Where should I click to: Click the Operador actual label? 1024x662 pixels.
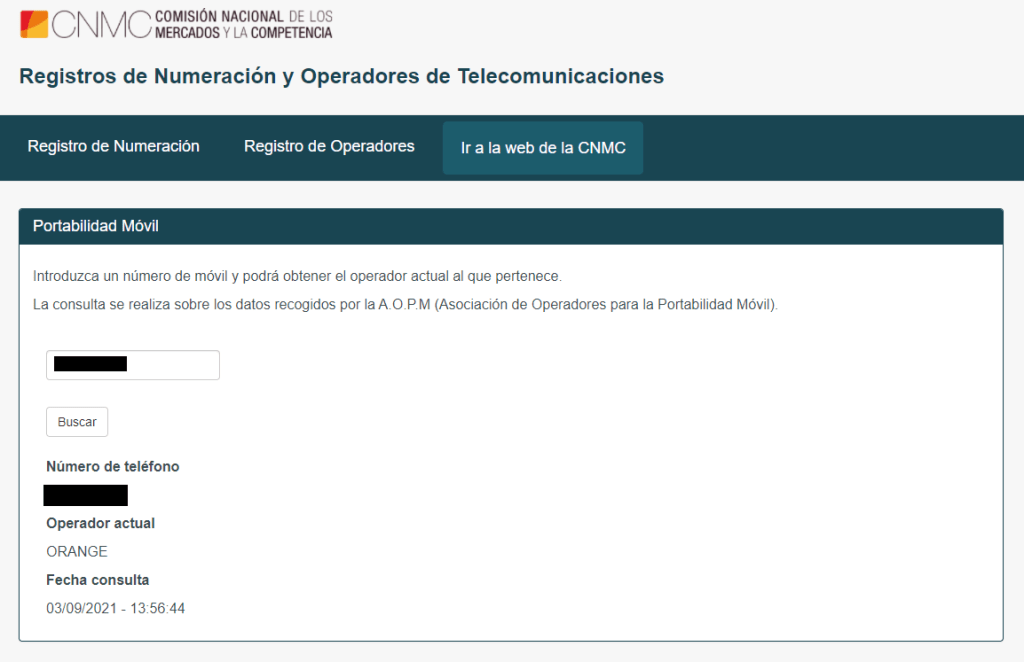pyautogui.click(x=100, y=523)
